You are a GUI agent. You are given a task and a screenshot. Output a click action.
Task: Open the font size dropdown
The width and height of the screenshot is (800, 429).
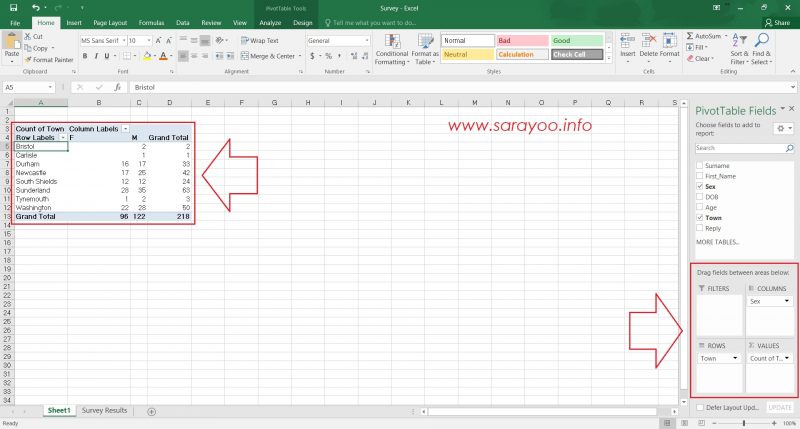coord(148,40)
